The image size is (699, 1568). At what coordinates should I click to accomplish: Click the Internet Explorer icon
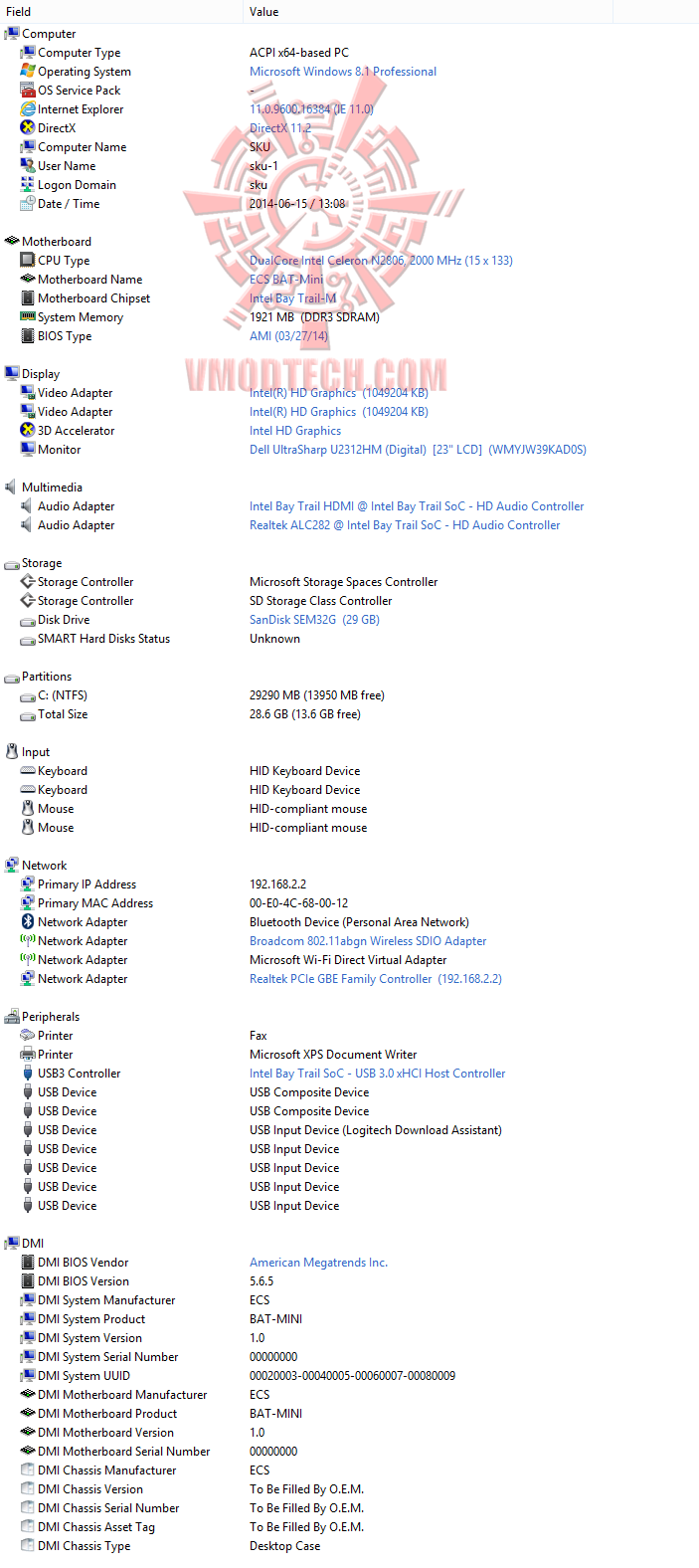click(x=28, y=109)
